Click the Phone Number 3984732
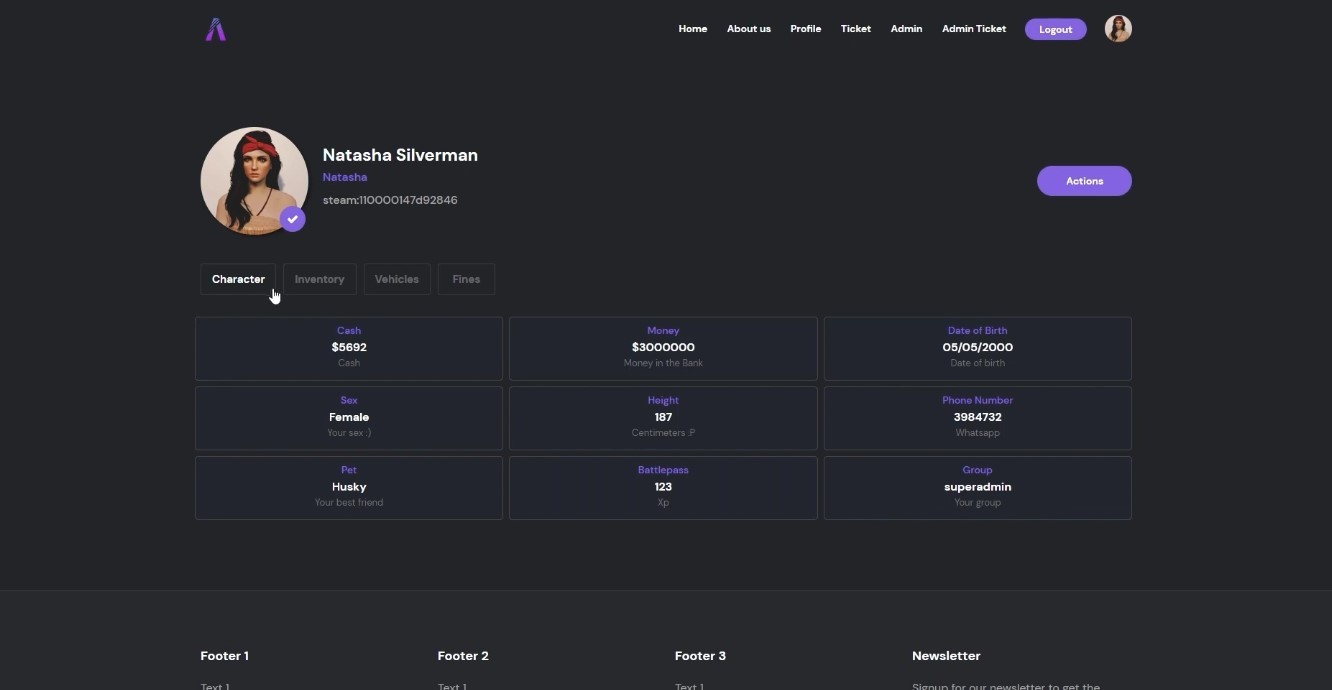 click(978, 417)
